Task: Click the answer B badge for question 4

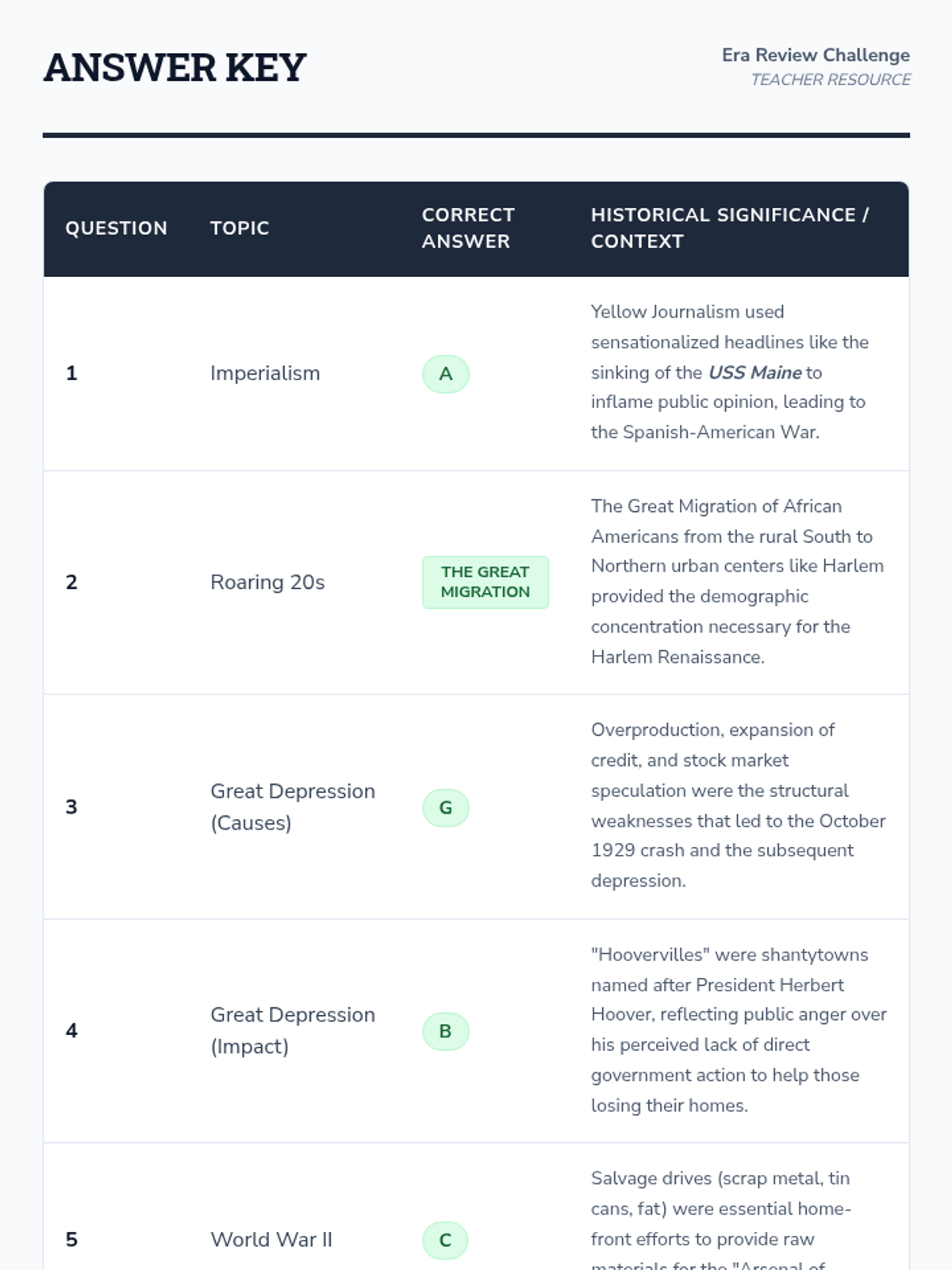Action: pos(445,1031)
